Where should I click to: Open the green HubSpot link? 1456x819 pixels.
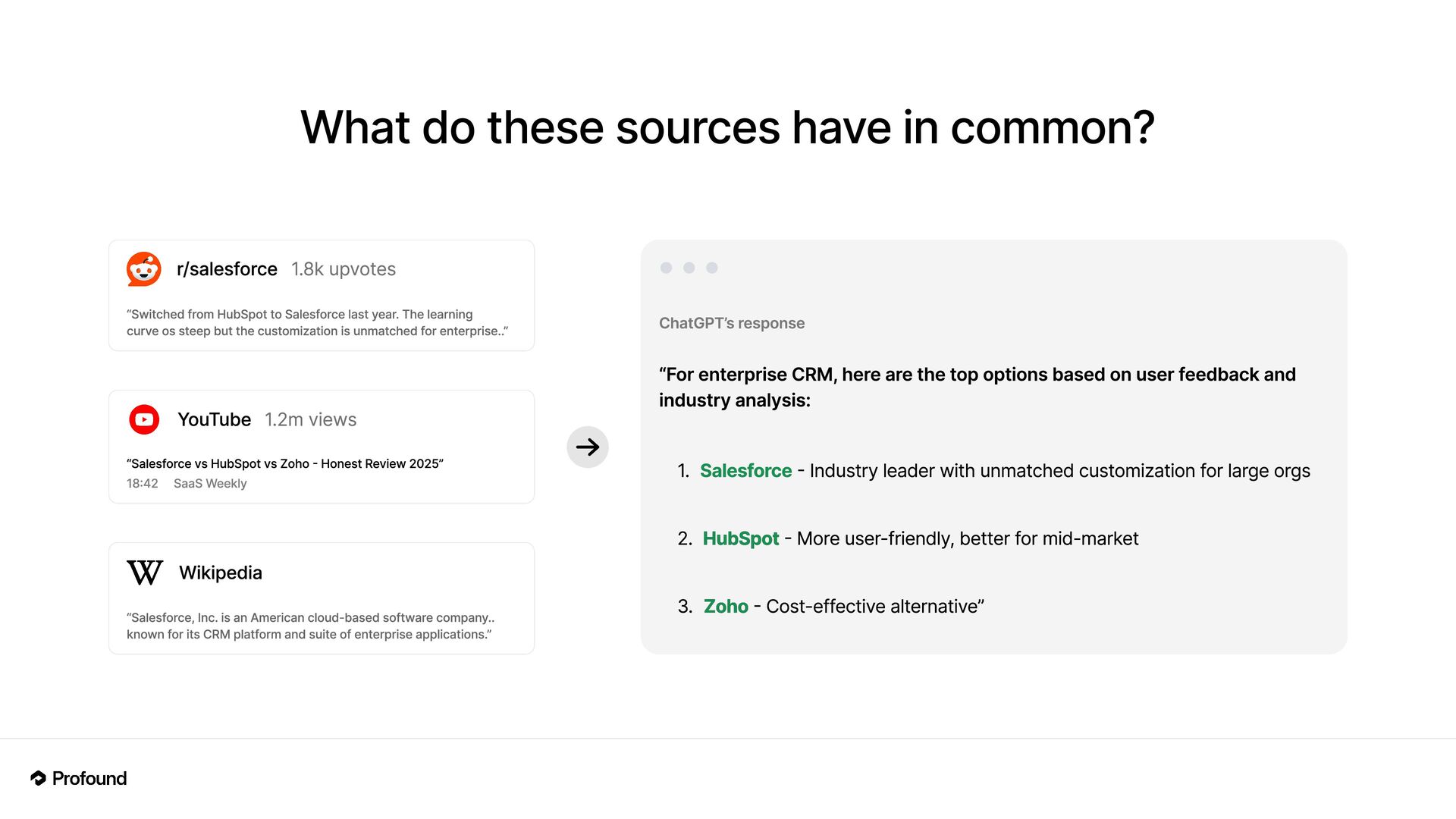(x=740, y=538)
